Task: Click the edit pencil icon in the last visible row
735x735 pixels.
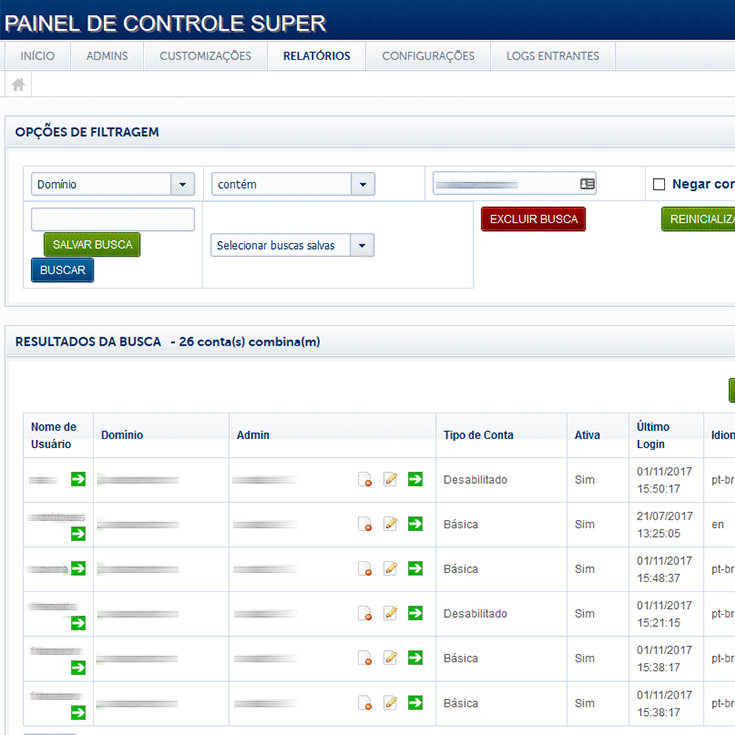Action: (391, 703)
